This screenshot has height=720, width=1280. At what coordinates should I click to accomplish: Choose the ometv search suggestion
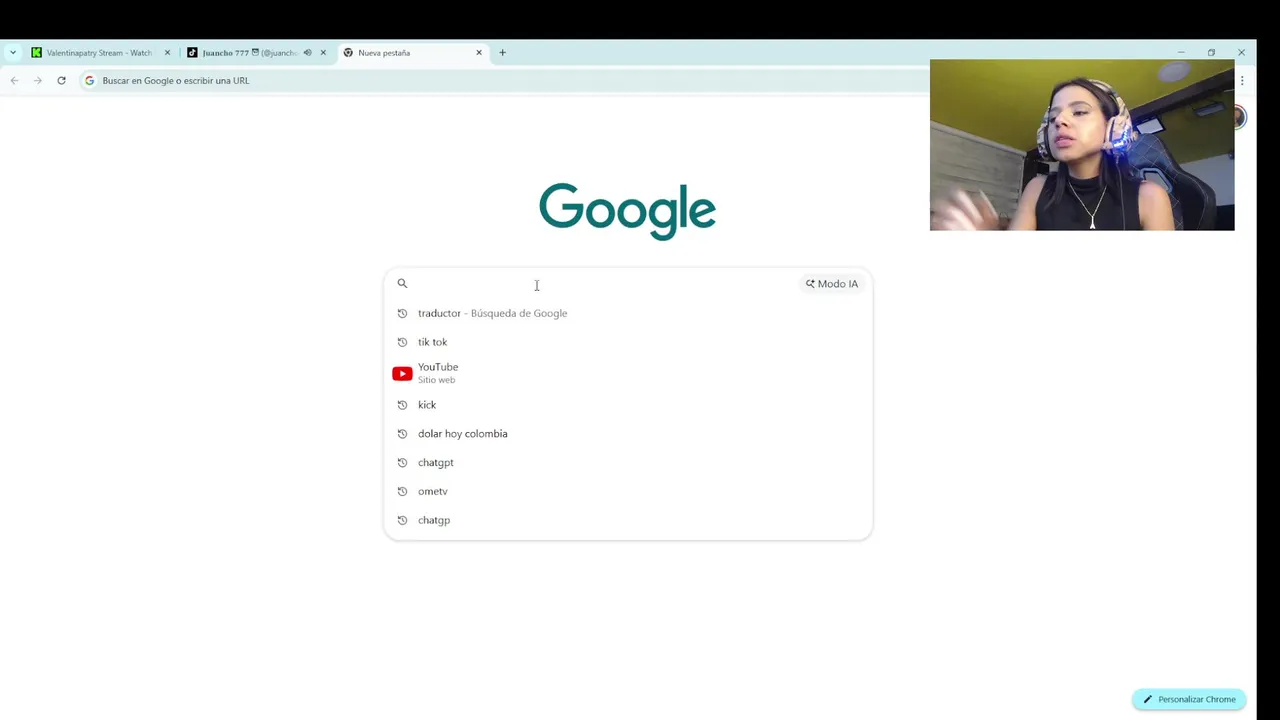(x=628, y=492)
